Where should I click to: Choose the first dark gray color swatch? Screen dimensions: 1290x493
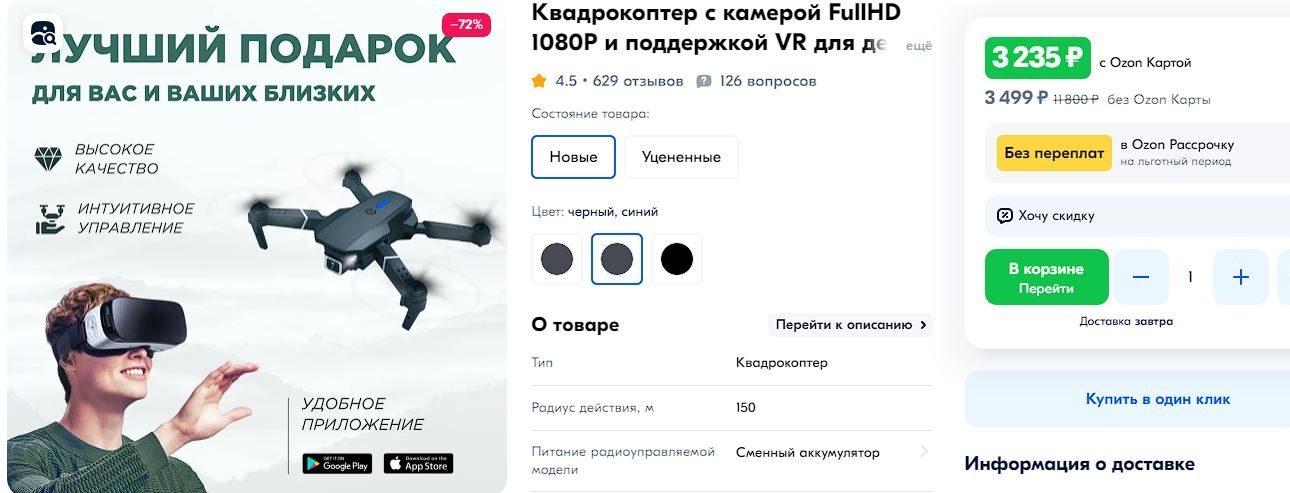[x=557, y=259]
